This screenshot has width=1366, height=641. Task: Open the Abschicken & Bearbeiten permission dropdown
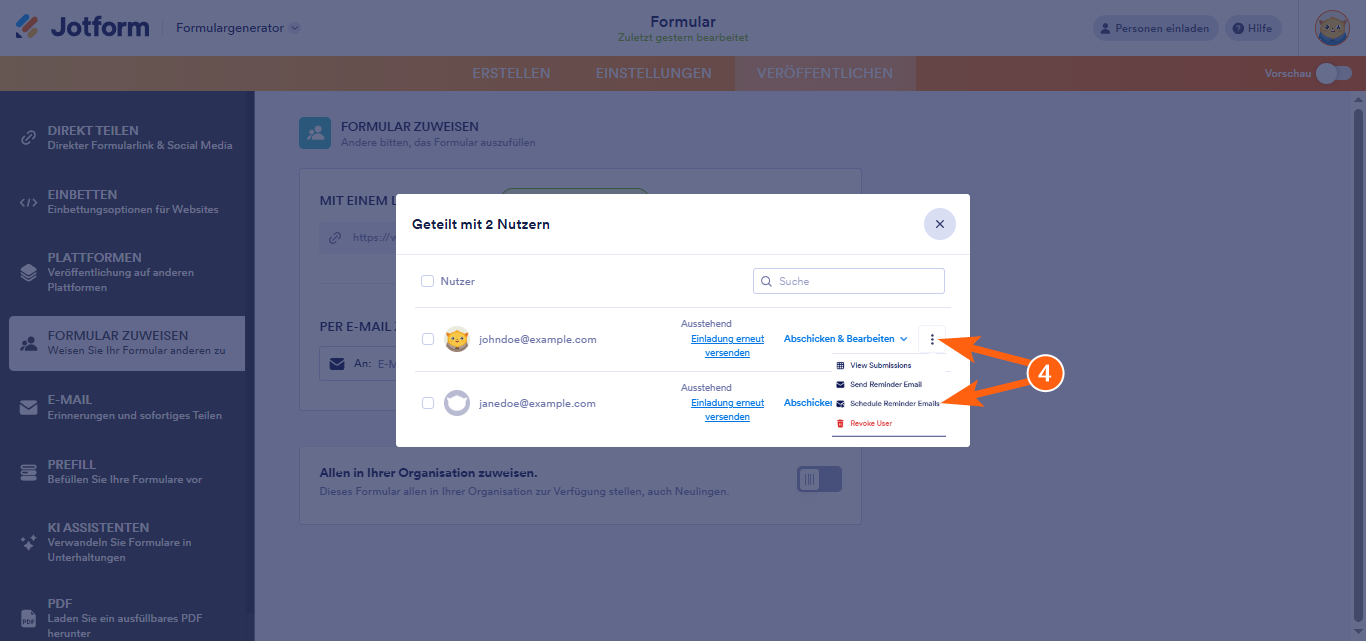click(845, 339)
